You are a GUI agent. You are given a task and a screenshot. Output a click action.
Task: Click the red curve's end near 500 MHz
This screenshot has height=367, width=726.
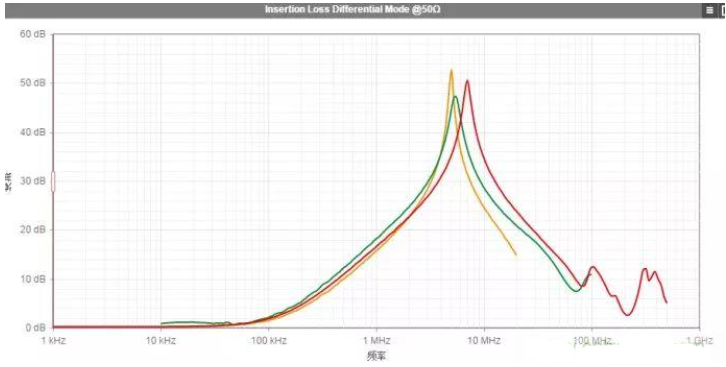point(666,303)
